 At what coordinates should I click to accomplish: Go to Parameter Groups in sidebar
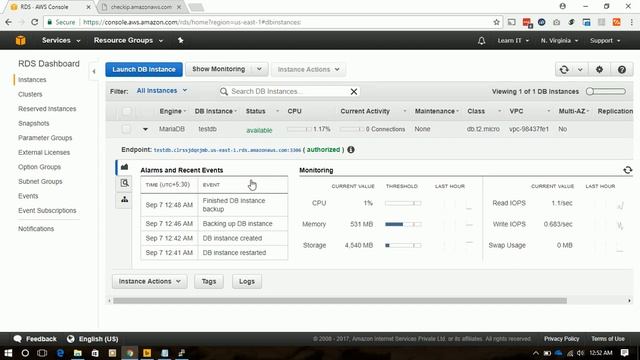point(45,138)
